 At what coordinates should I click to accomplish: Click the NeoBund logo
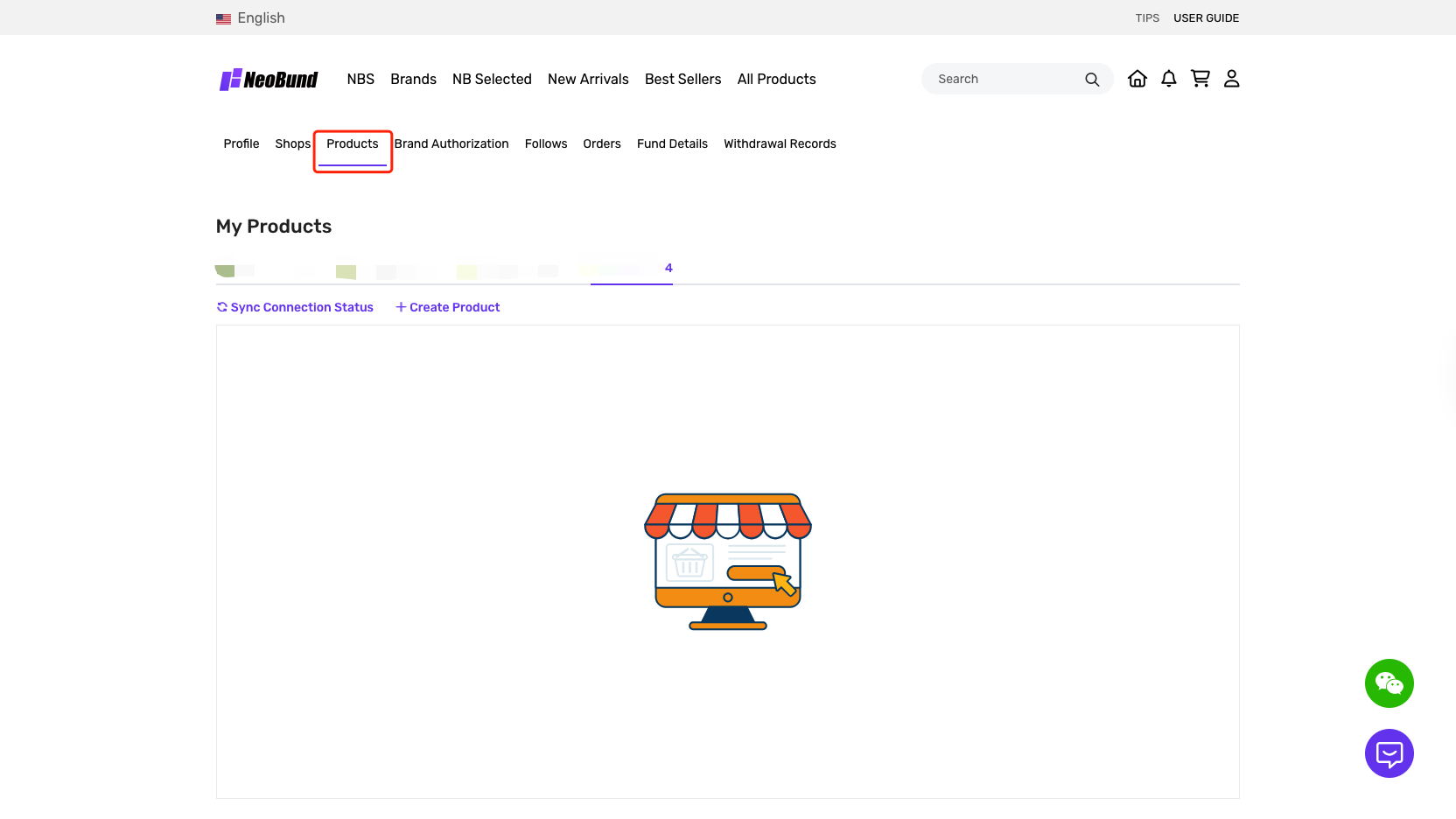click(x=269, y=80)
